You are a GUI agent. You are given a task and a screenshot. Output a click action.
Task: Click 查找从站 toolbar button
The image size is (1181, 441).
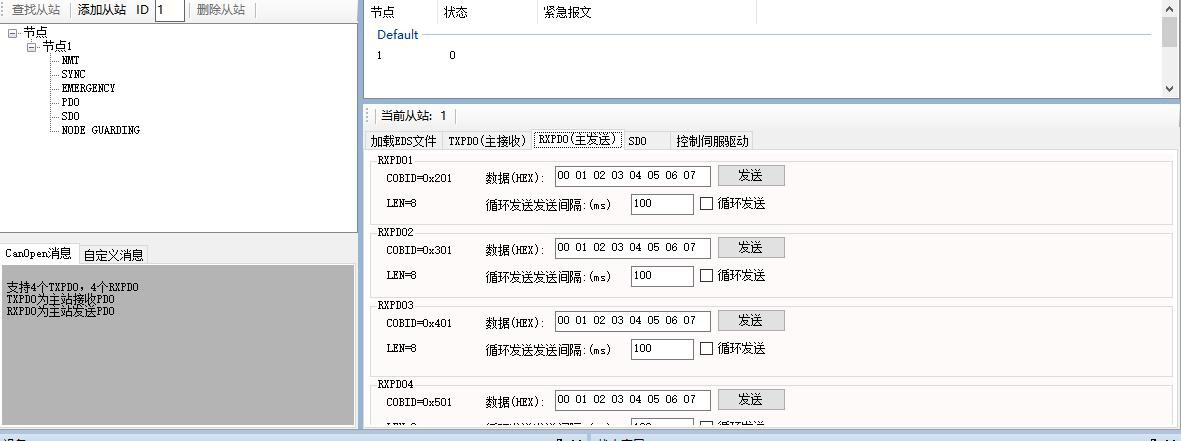click(x=36, y=10)
